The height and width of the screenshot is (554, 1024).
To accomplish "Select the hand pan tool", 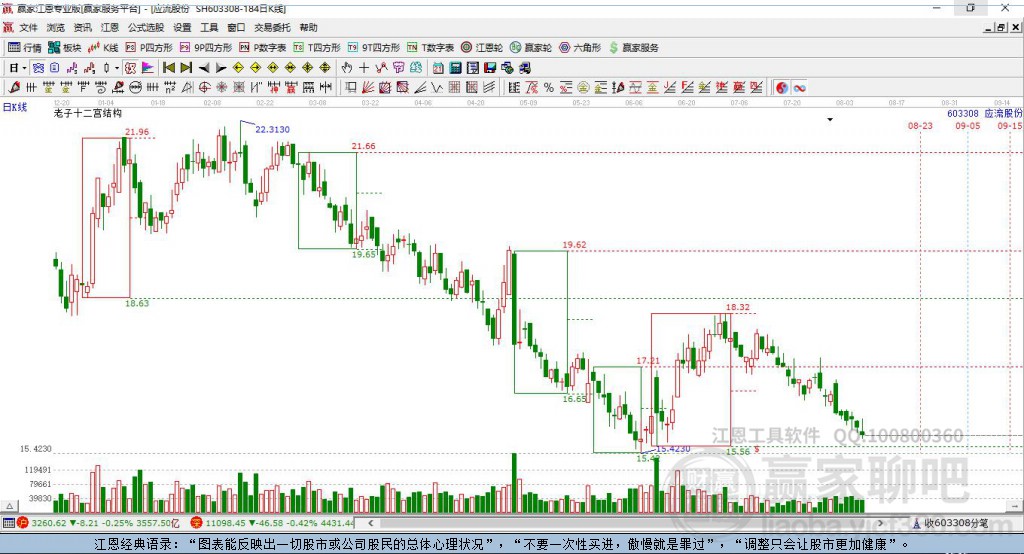I will point(347,68).
